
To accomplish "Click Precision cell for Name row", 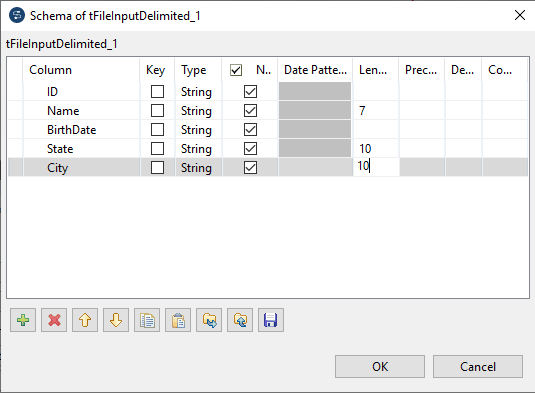I will pyautogui.click(x=422, y=111).
